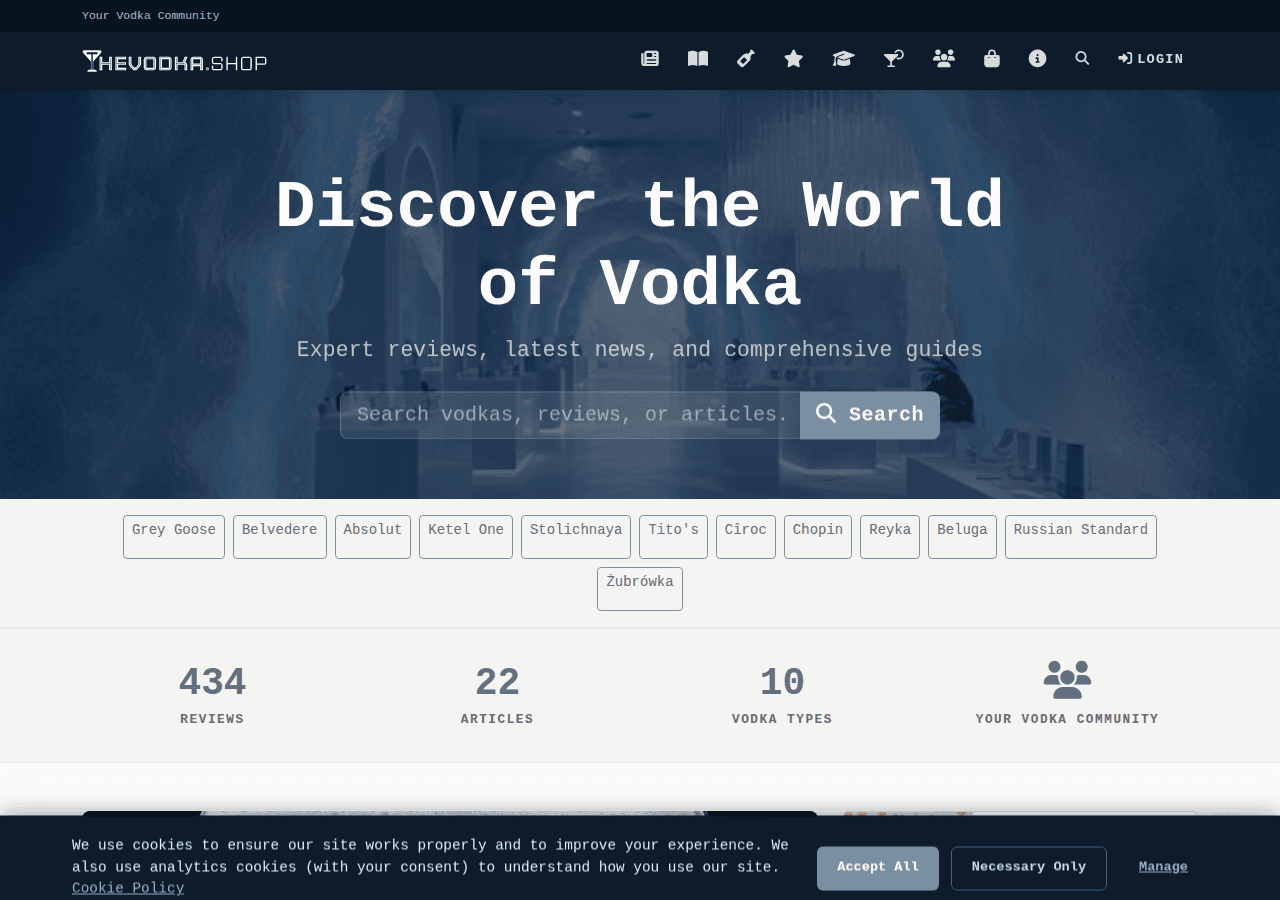Choose Necessary Only cookies
Image resolution: width=1280 pixels, height=900 pixels.
(1029, 868)
